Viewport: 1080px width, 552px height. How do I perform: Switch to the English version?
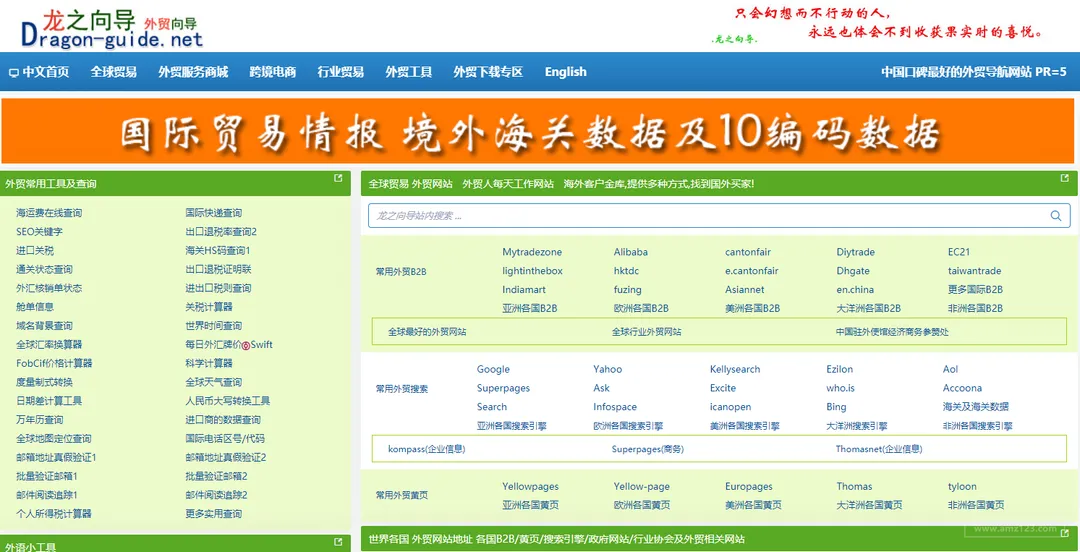click(565, 72)
